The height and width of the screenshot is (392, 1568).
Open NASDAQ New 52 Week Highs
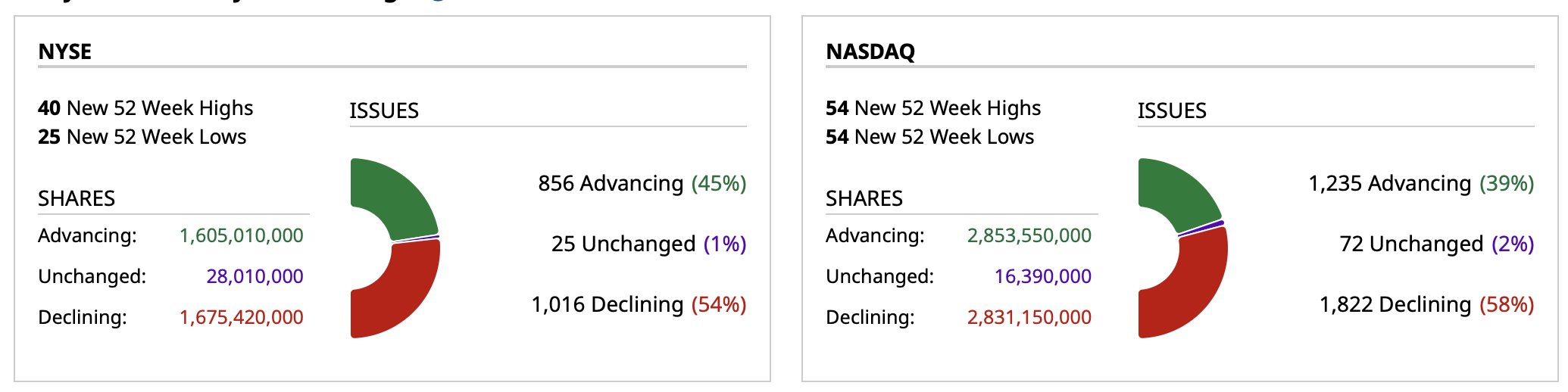point(933,108)
